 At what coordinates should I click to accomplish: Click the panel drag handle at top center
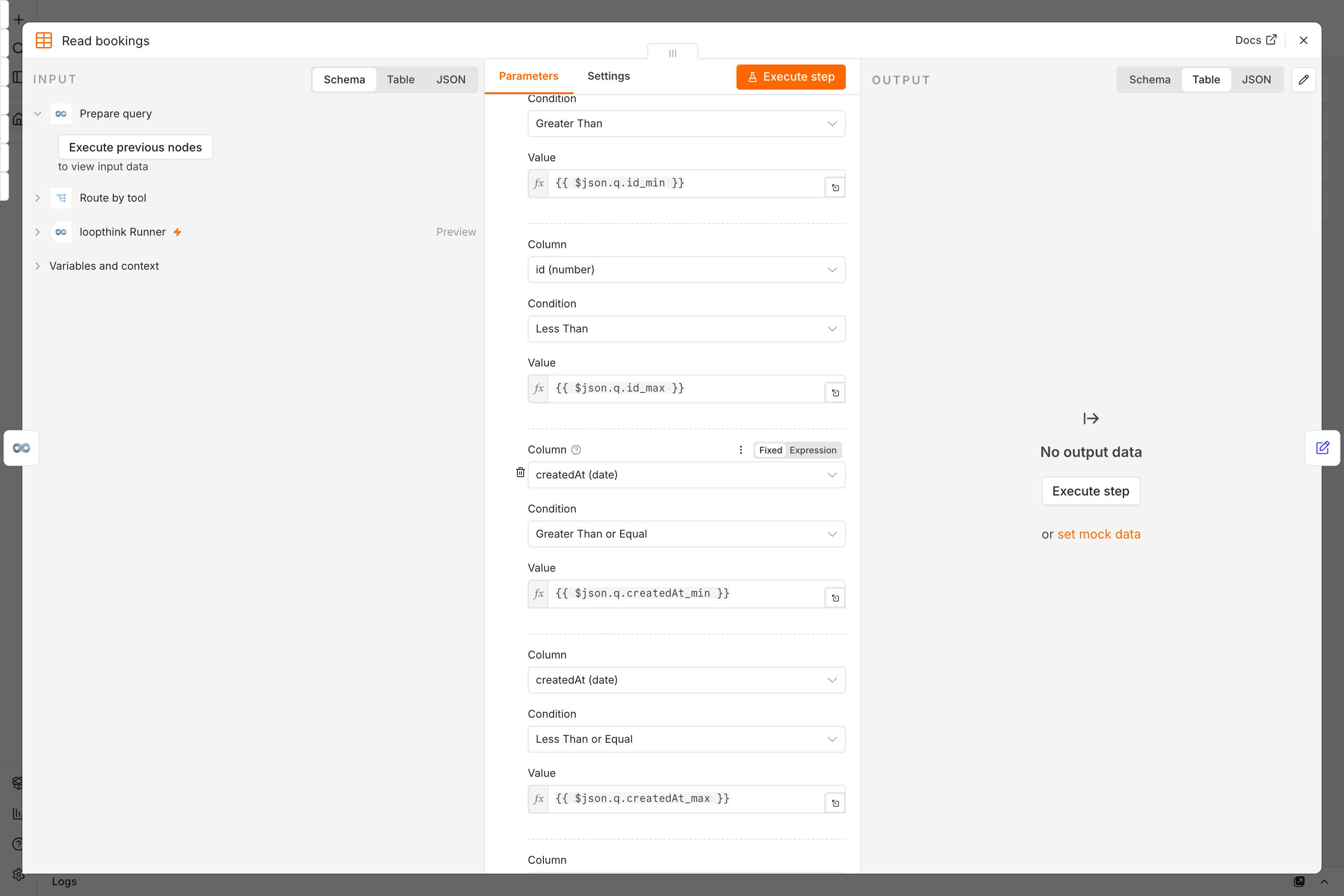point(672,52)
